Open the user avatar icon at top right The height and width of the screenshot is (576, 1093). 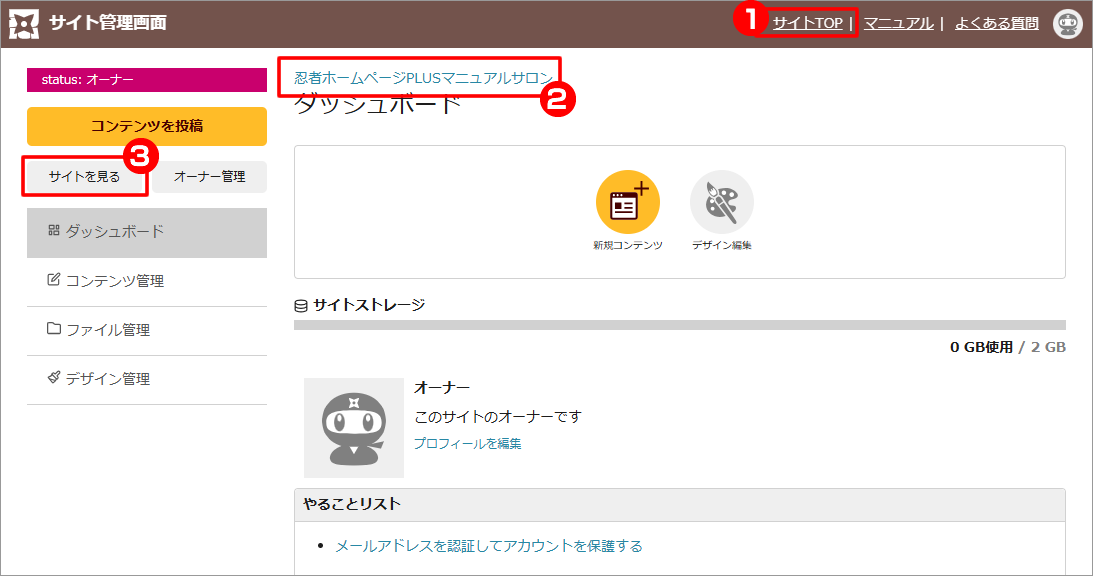1068,24
